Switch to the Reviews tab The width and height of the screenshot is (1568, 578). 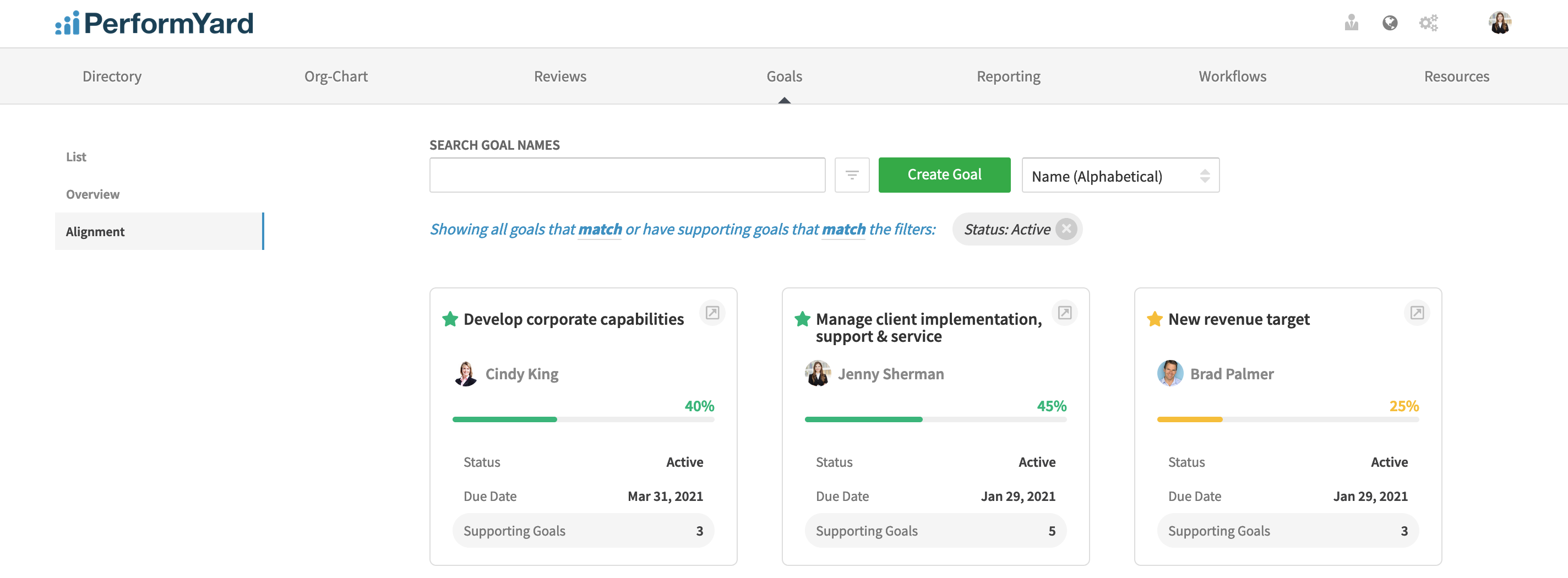pos(560,77)
